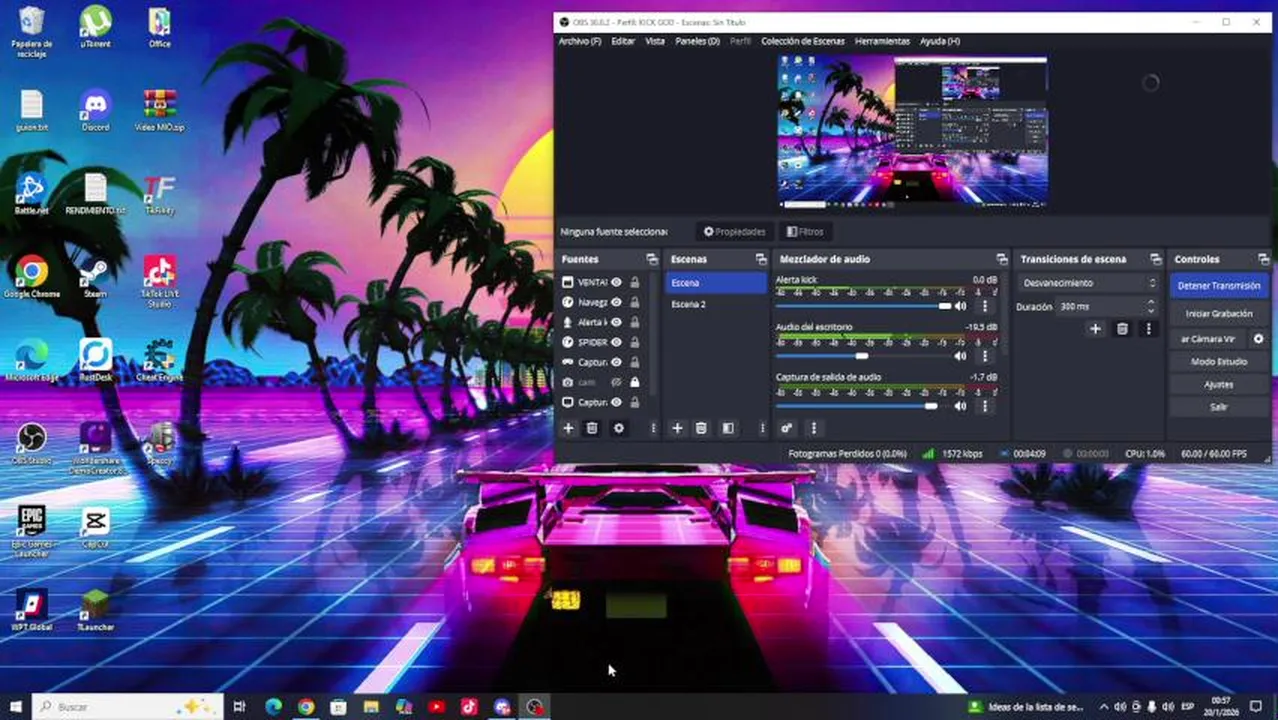The image size is (1278, 720).
Task: Click Audio del escritorio volume slider
Action: [864, 356]
